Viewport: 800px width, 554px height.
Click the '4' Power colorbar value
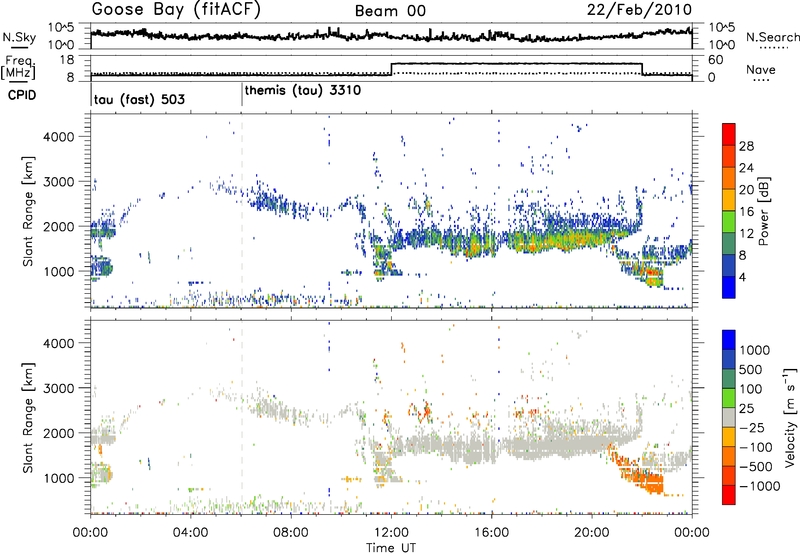[742, 277]
